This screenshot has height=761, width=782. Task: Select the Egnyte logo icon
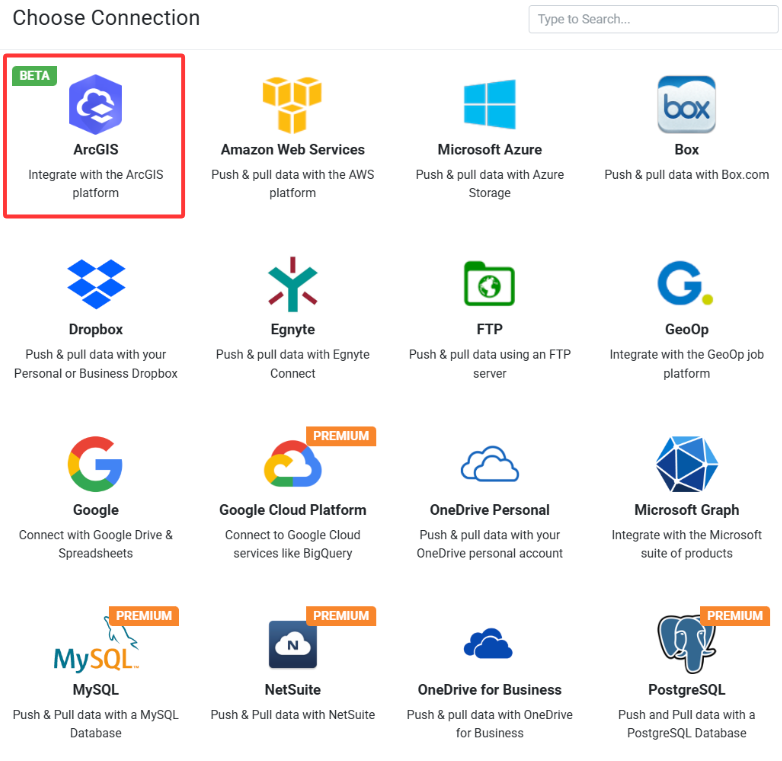tap(293, 284)
